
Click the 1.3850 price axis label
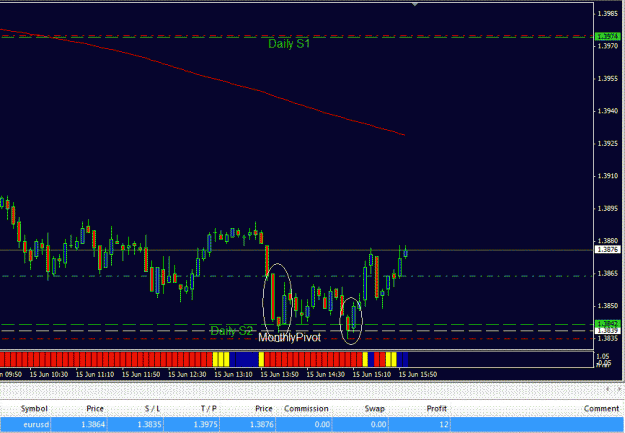coord(608,306)
